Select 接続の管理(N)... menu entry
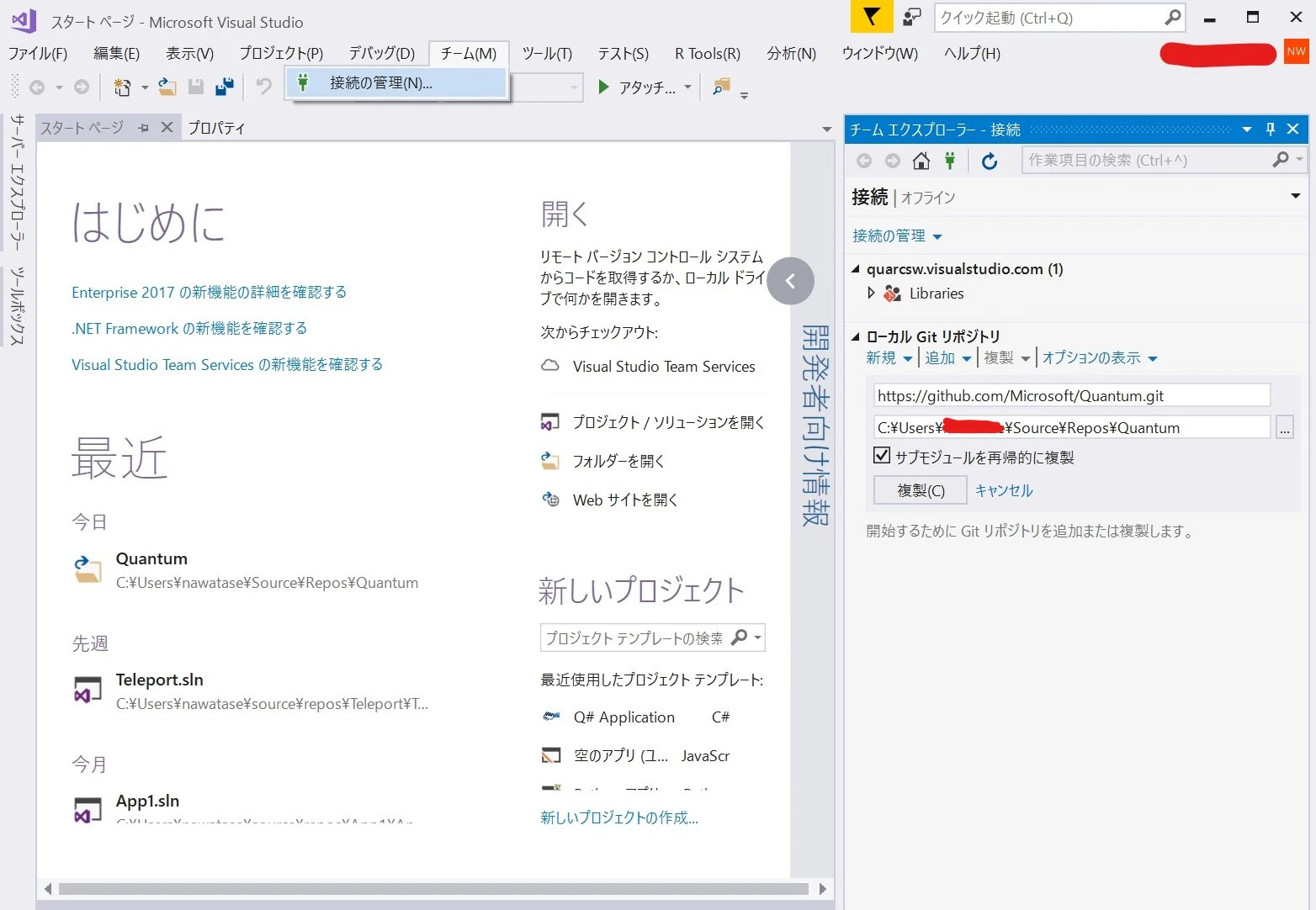Viewport: 1316px width, 910px height. [396, 82]
